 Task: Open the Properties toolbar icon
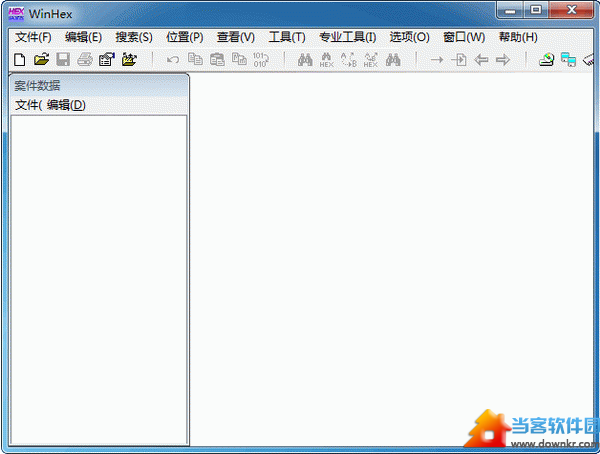(x=107, y=60)
